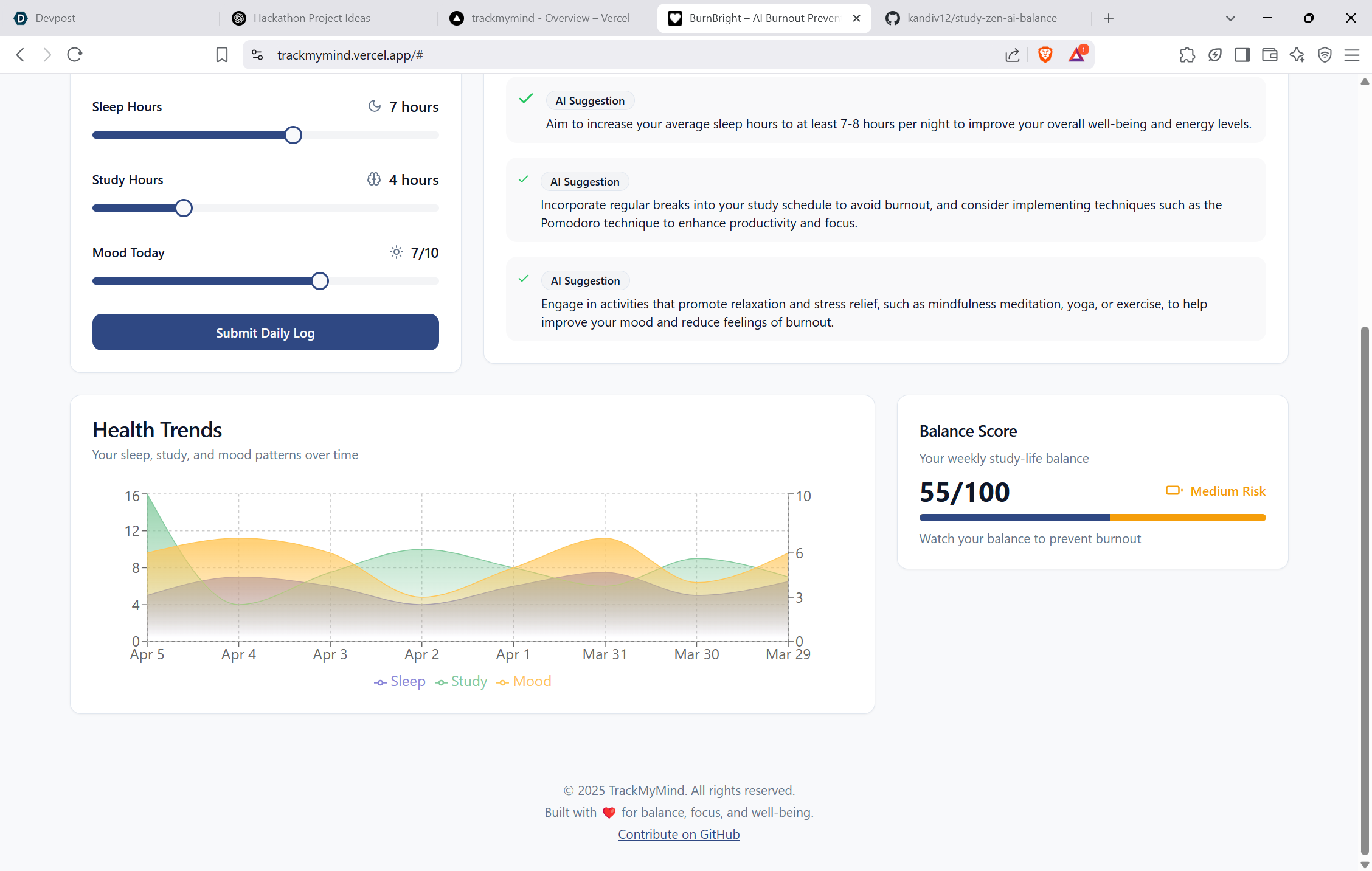Reload the current page
1372x871 pixels.
click(x=75, y=55)
